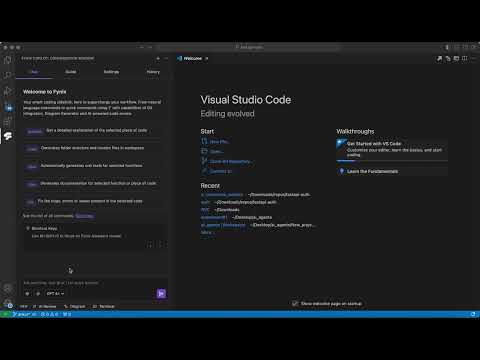The height and width of the screenshot is (360, 480).
Task: Open the Extensions view in activity bar
Action: pyautogui.click(x=8, y=121)
